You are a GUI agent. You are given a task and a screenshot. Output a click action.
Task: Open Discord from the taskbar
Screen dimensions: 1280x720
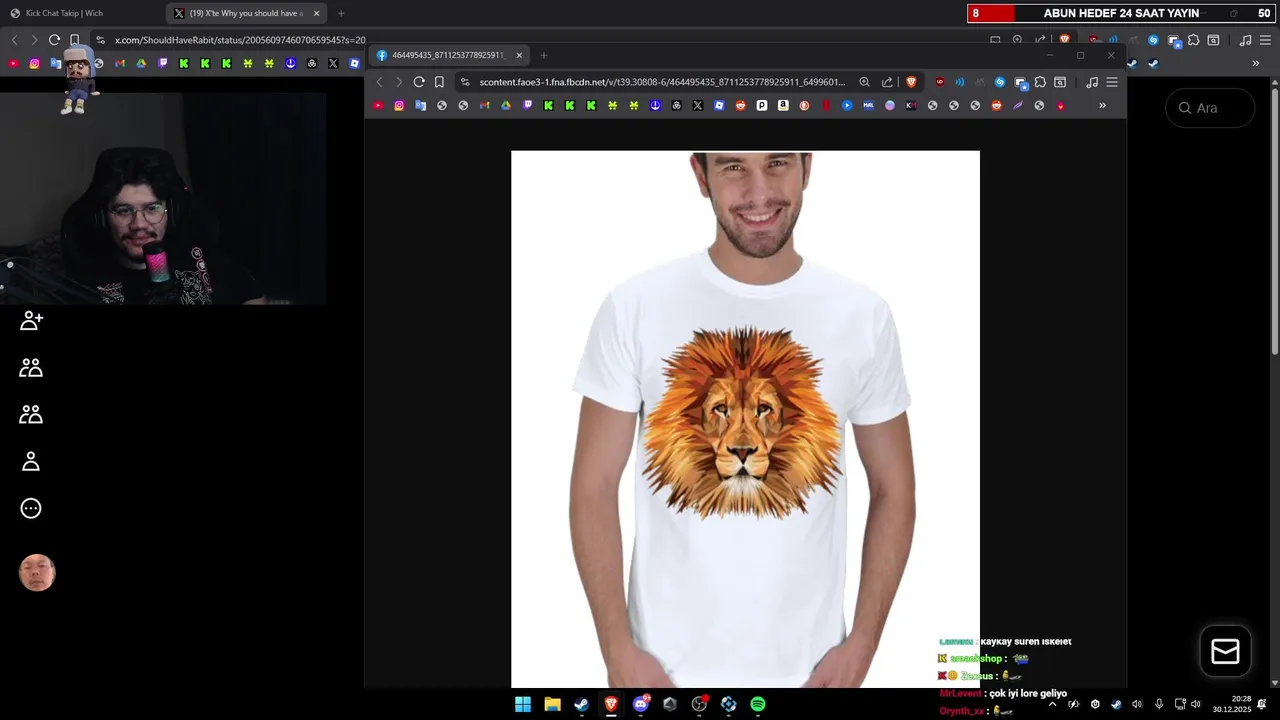point(641,704)
